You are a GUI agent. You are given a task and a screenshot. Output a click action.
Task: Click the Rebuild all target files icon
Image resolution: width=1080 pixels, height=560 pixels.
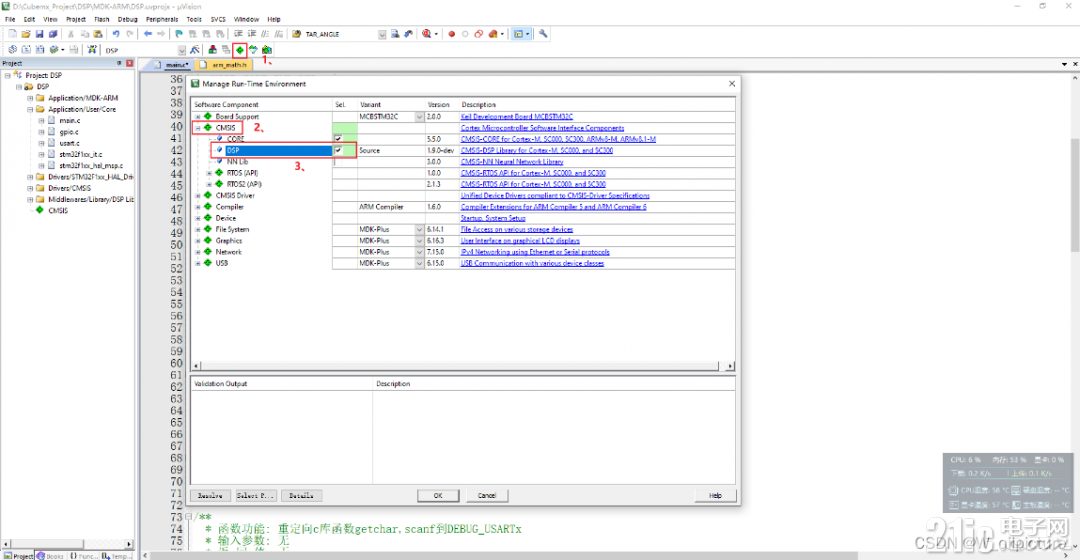coord(39,50)
